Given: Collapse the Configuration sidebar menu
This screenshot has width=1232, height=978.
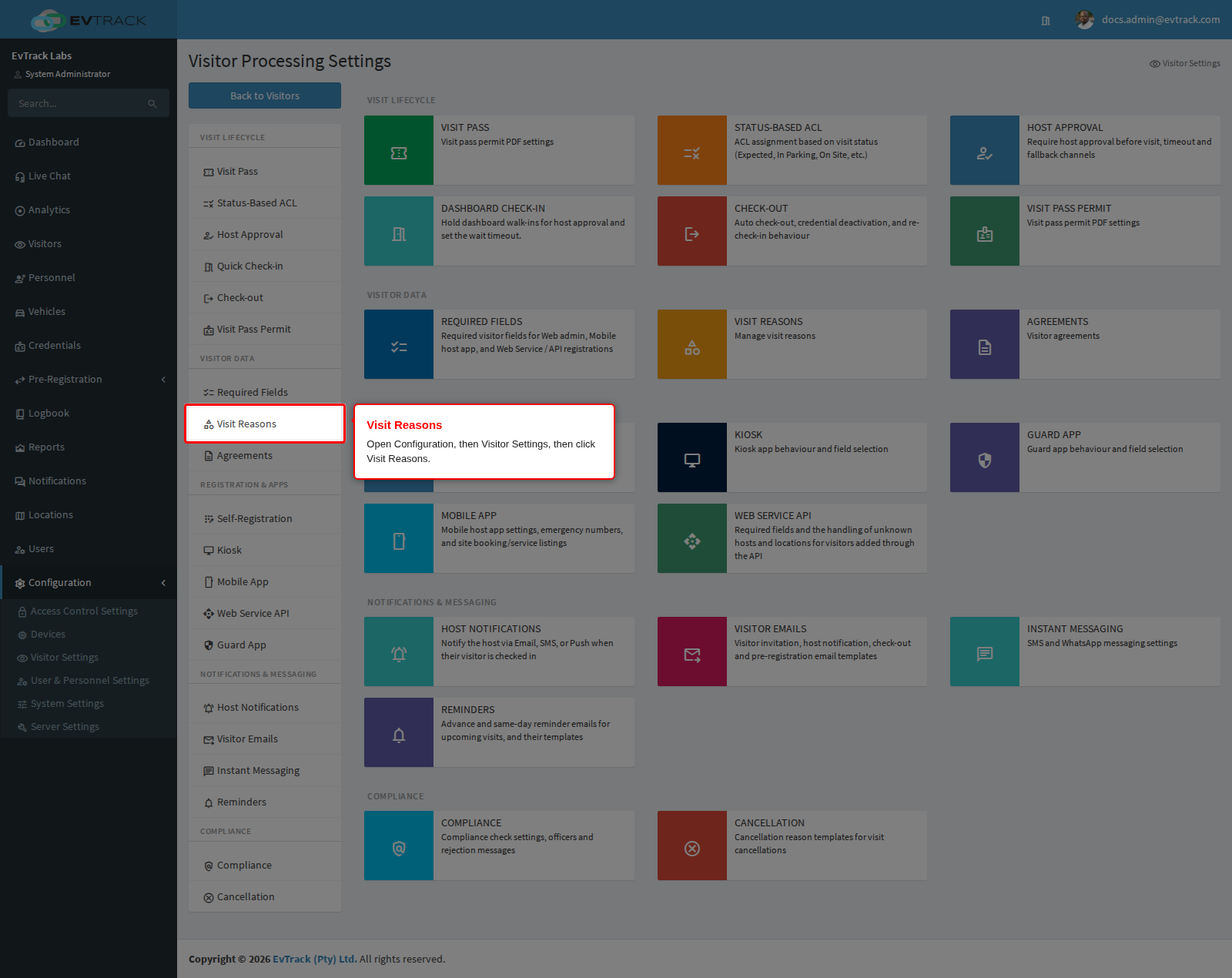Looking at the screenshot, I should tap(89, 583).
